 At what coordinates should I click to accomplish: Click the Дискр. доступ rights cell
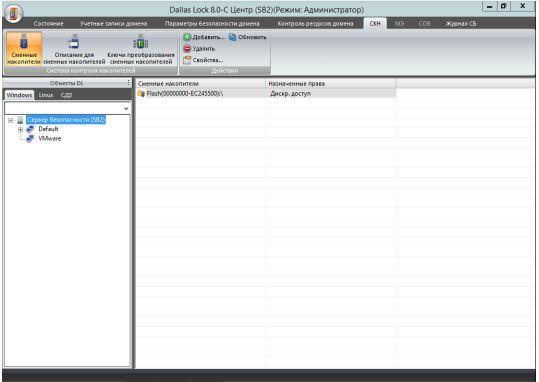331,94
